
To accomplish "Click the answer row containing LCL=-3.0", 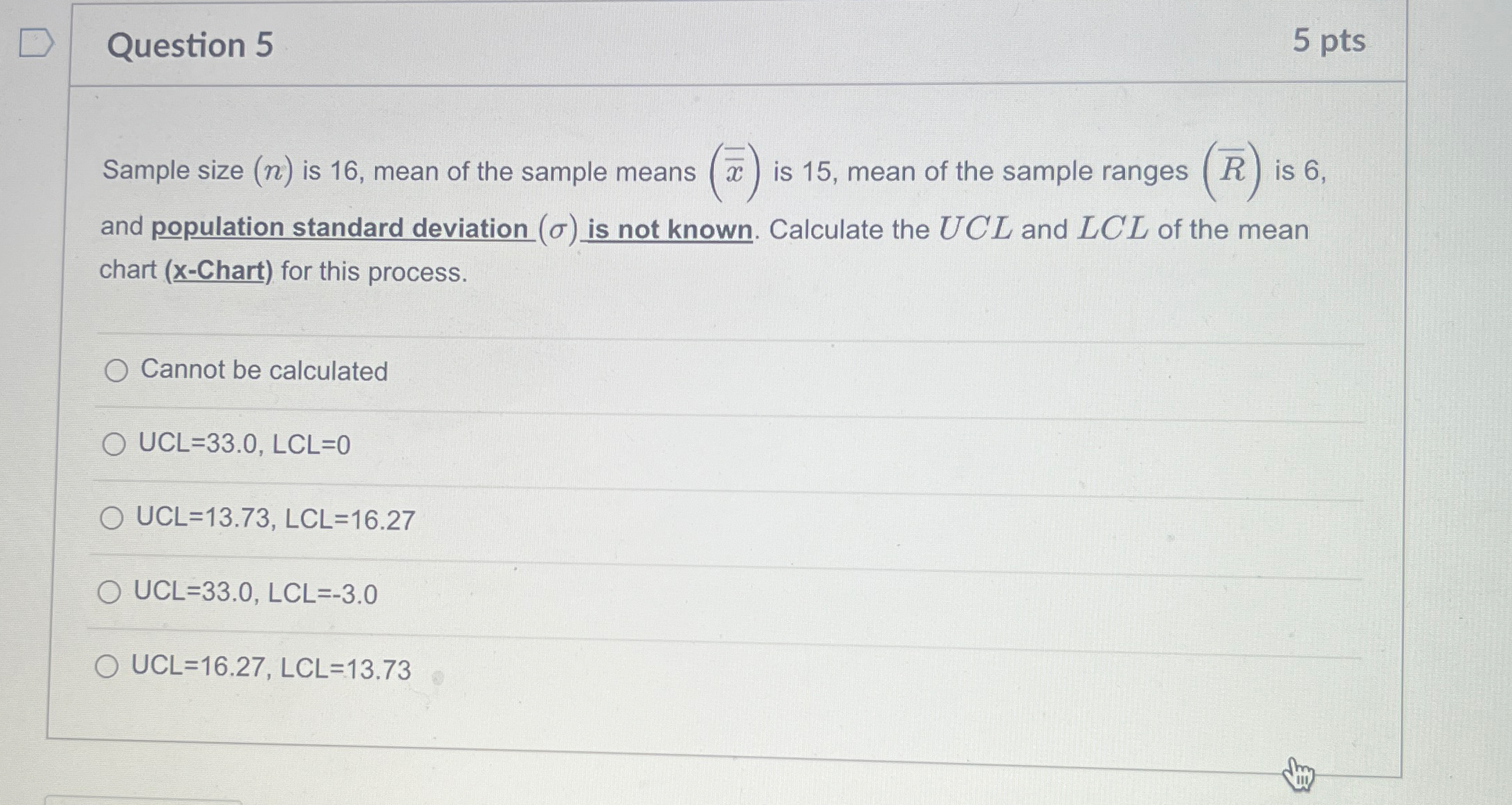I will [254, 593].
